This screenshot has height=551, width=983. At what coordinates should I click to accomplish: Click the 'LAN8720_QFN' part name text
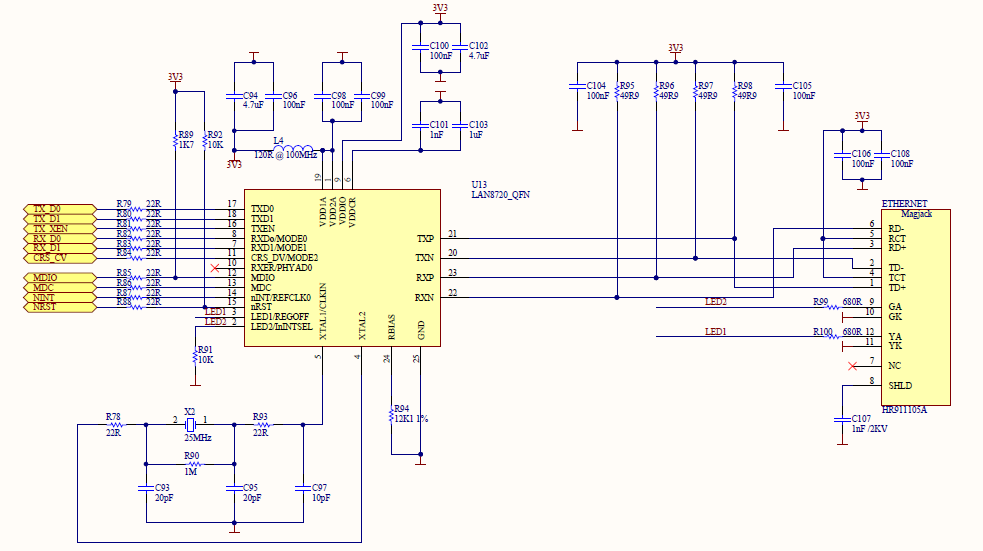click(x=500, y=195)
